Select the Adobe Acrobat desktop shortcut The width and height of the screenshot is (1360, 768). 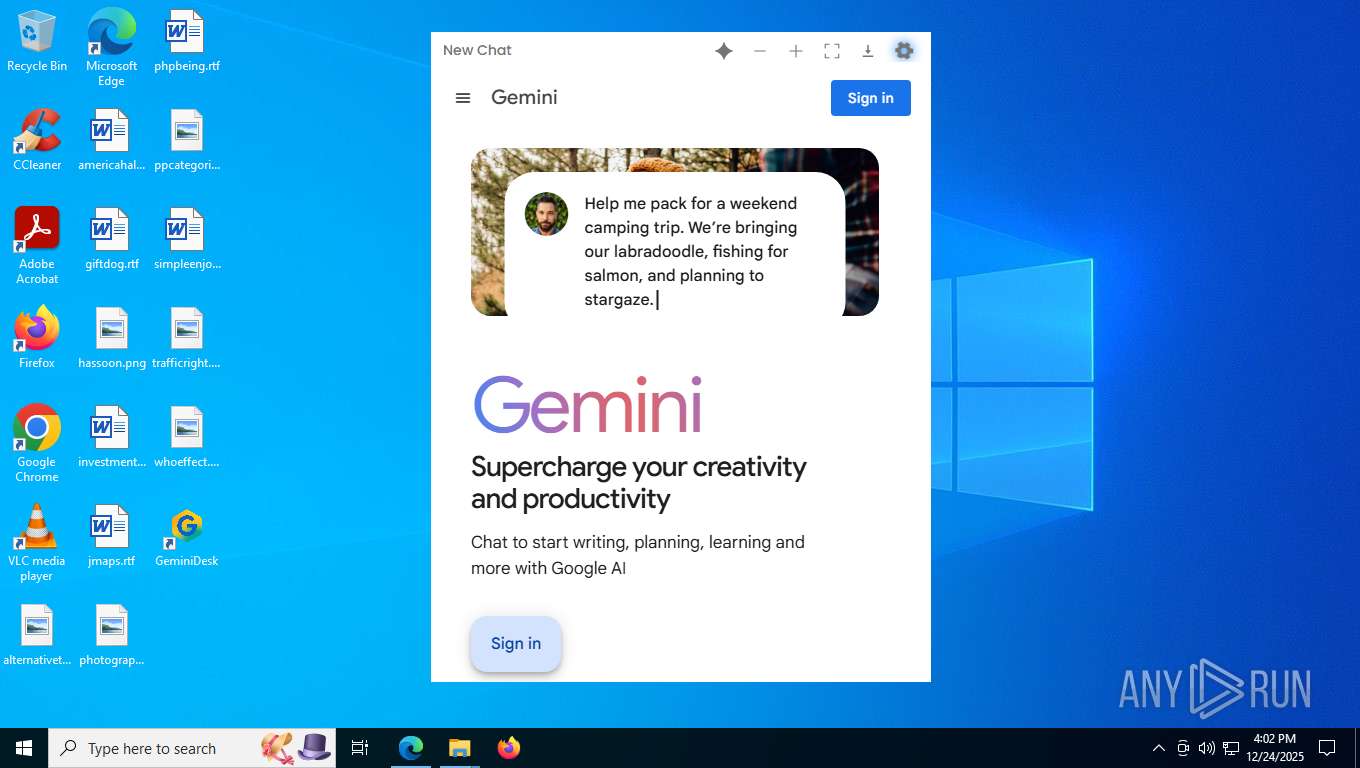coord(37,246)
